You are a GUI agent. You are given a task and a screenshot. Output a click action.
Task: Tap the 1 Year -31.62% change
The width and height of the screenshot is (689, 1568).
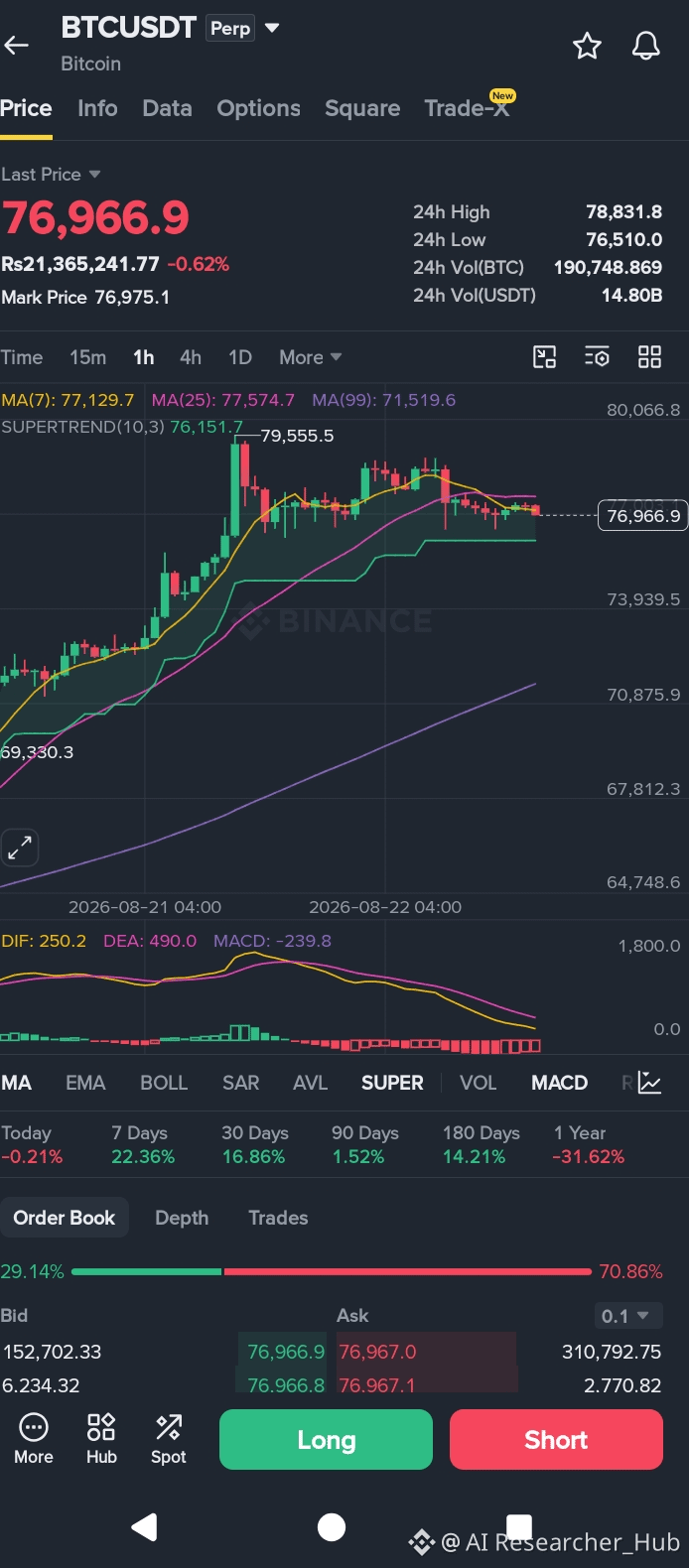(x=589, y=1144)
